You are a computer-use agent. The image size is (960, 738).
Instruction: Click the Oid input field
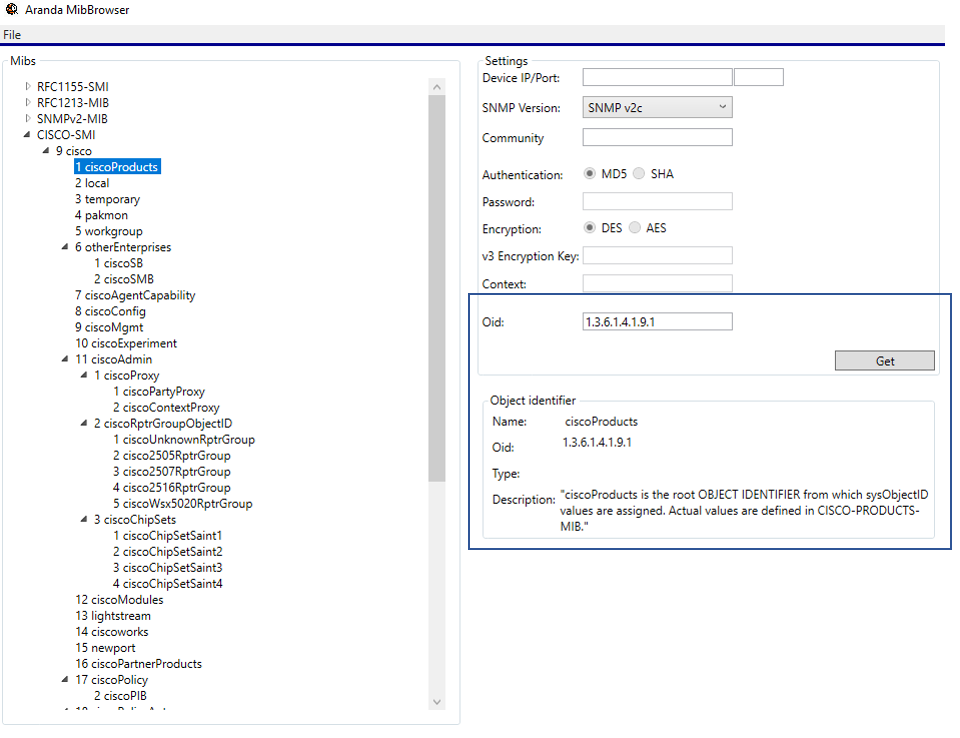pyautogui.click(x=657, y=322)
